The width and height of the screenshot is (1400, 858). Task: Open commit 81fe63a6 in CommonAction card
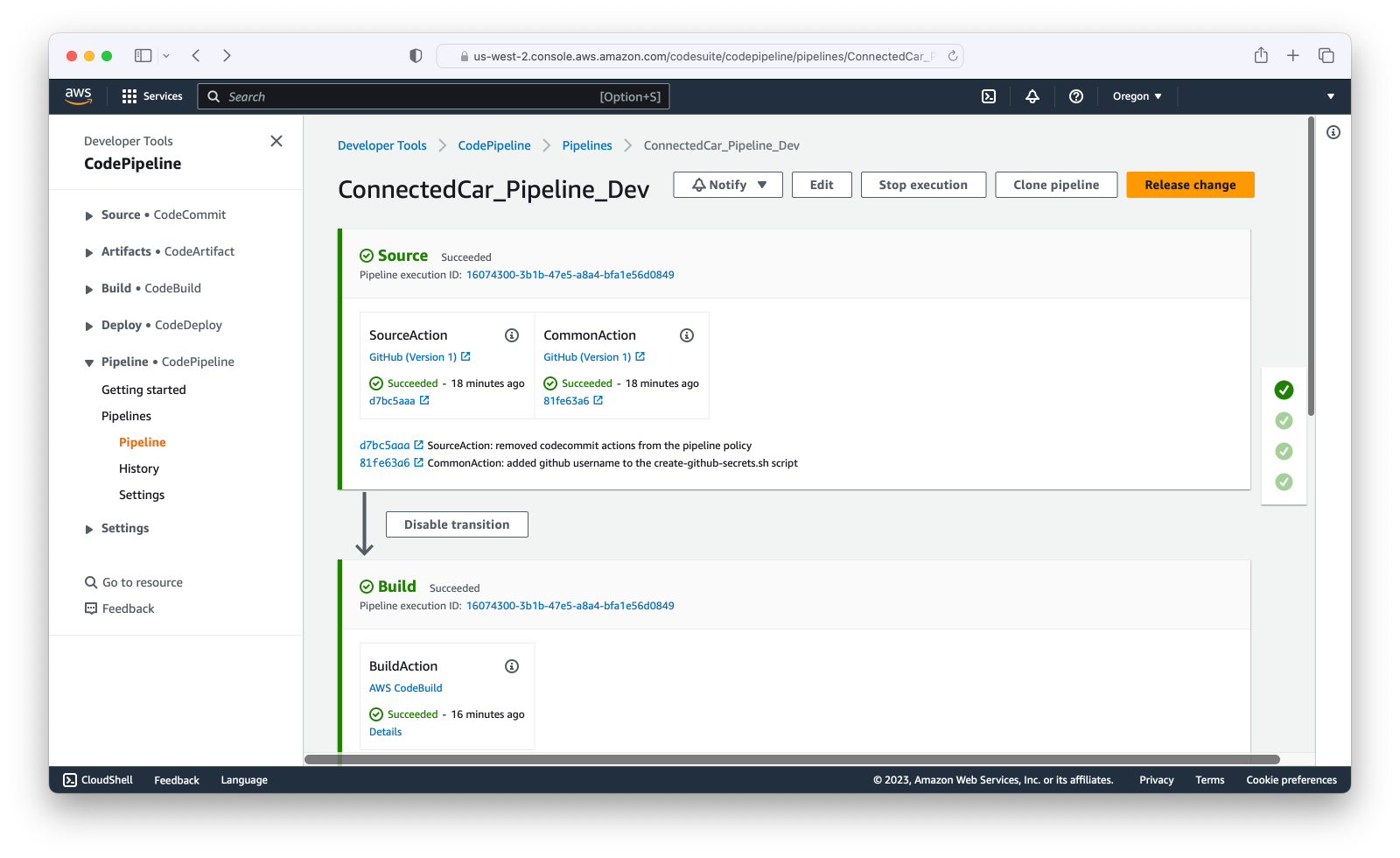click(x=573, y=401)
